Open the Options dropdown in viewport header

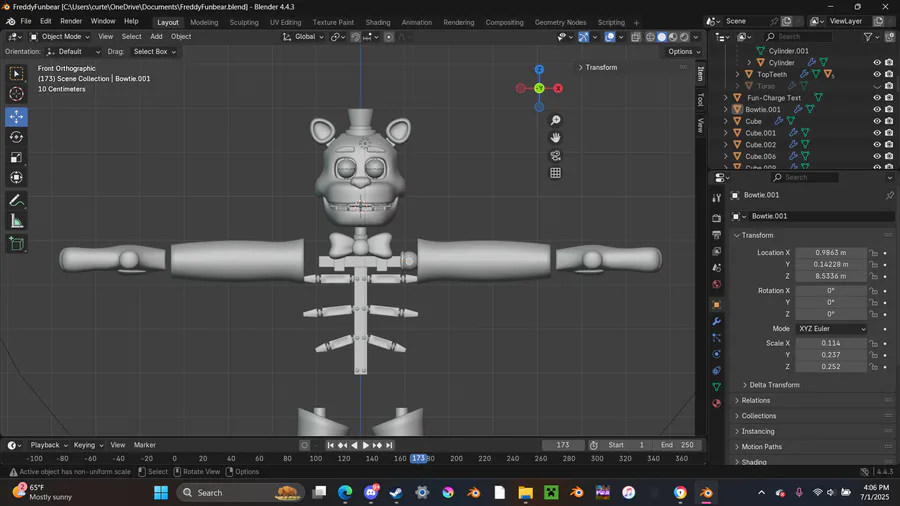[x=684, y=52]
